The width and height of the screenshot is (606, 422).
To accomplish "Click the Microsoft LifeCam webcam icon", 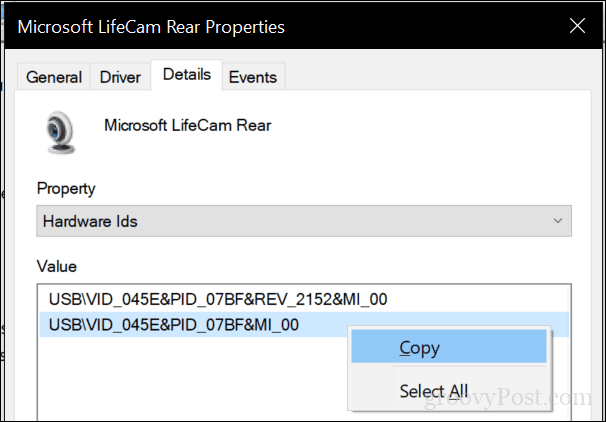I will click(x=60, y=132).
